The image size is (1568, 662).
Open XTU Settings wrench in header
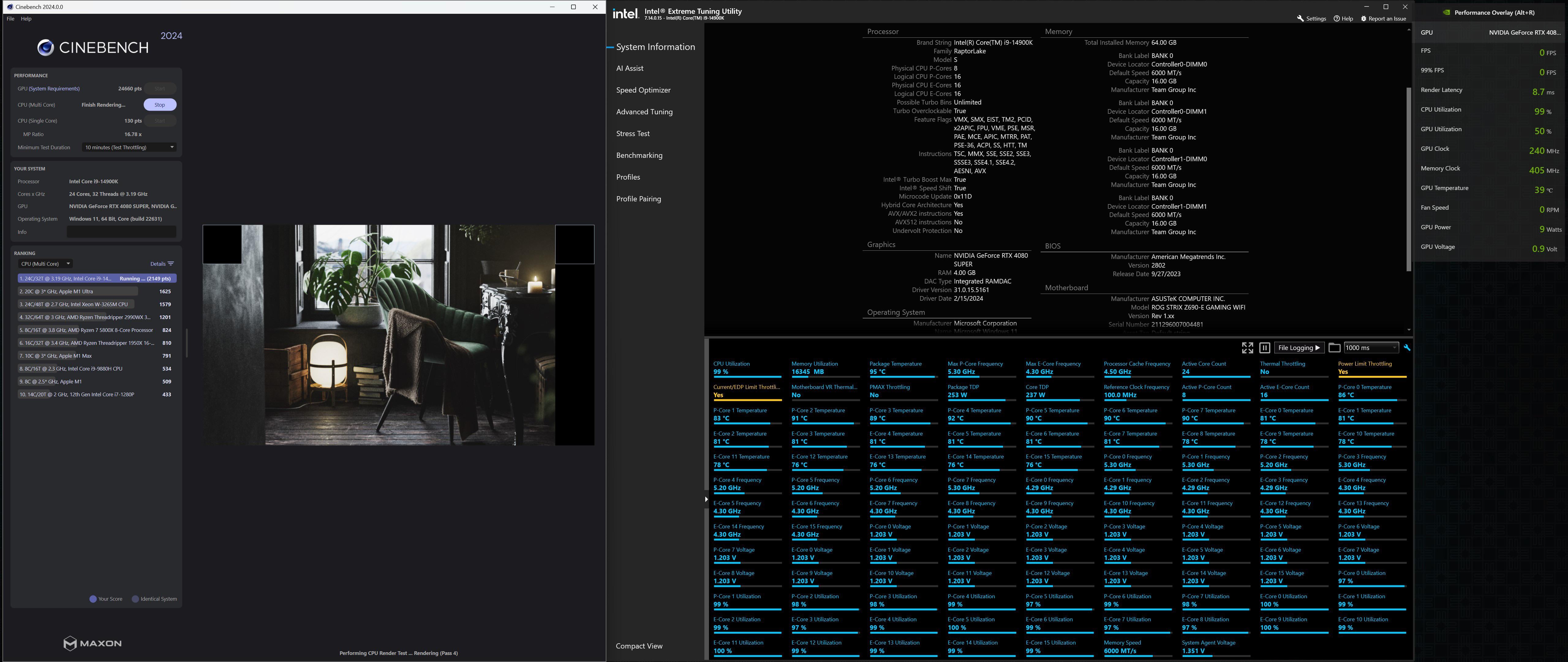1301,18
